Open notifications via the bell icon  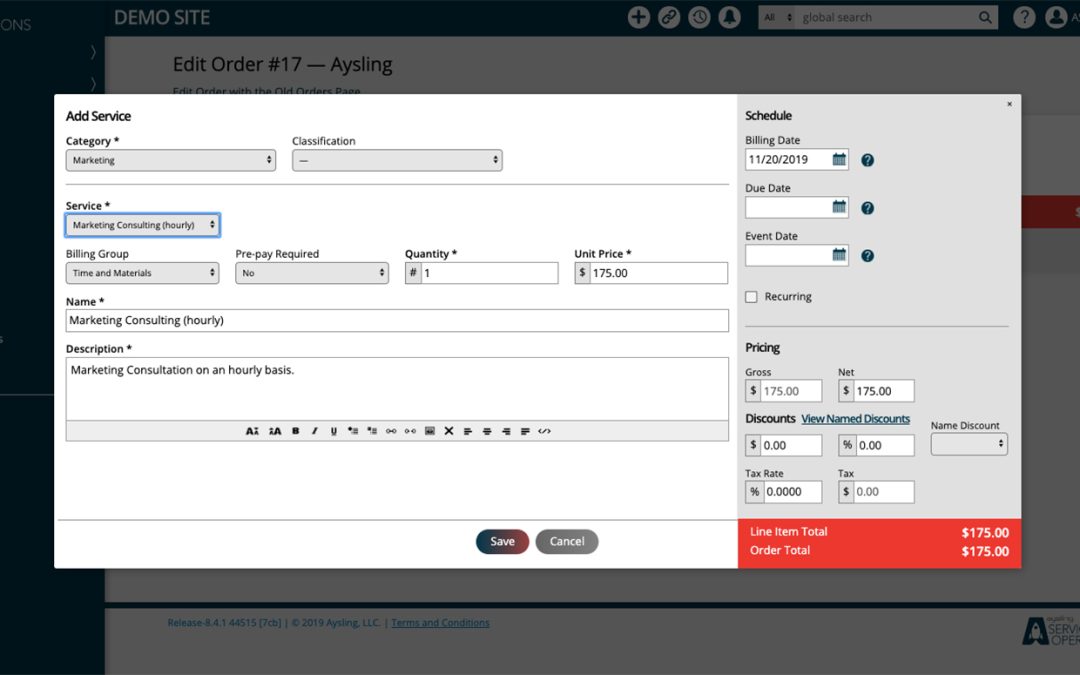click(729, 17)
